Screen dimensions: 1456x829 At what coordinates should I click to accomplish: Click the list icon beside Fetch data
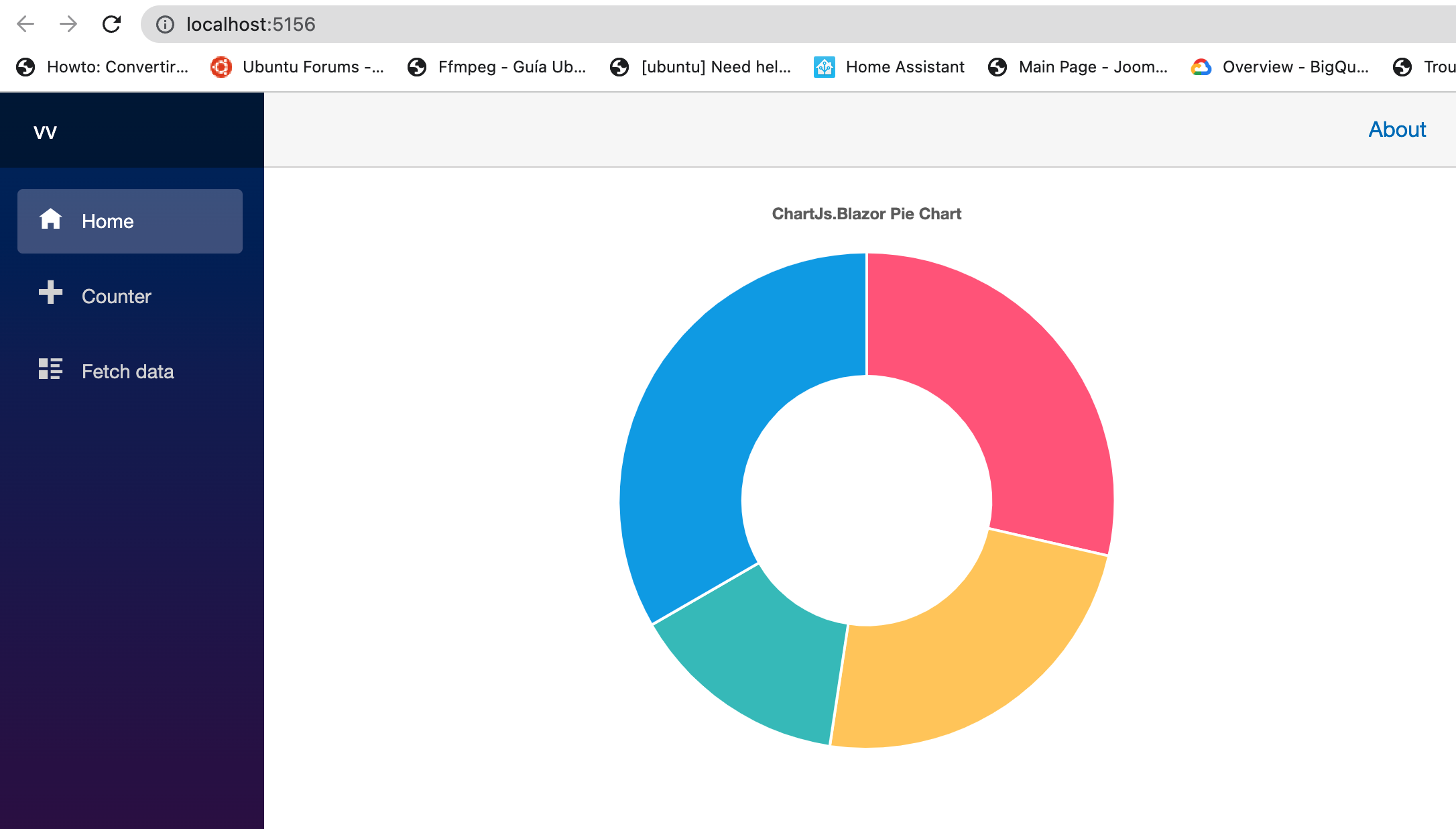pos(50,368)
